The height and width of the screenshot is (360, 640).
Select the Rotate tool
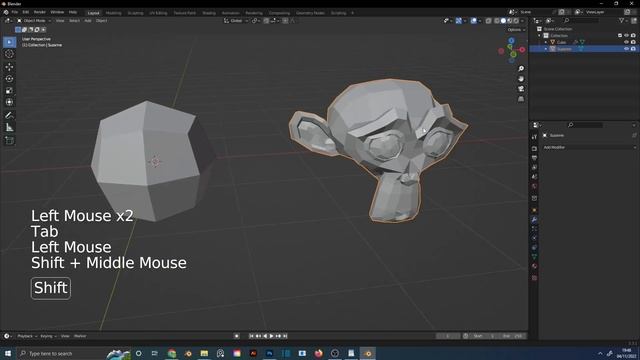point(9,78)
